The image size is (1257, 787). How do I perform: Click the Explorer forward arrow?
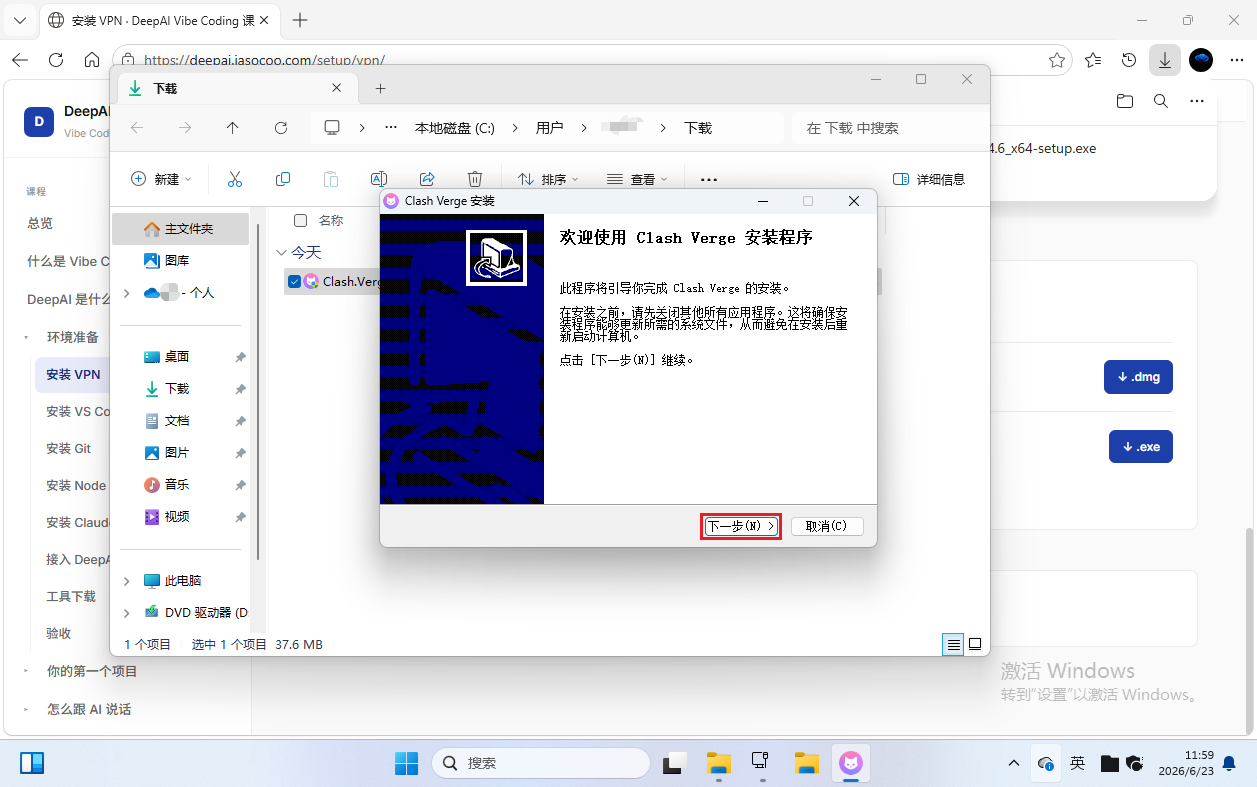click(x=185, y=128)
